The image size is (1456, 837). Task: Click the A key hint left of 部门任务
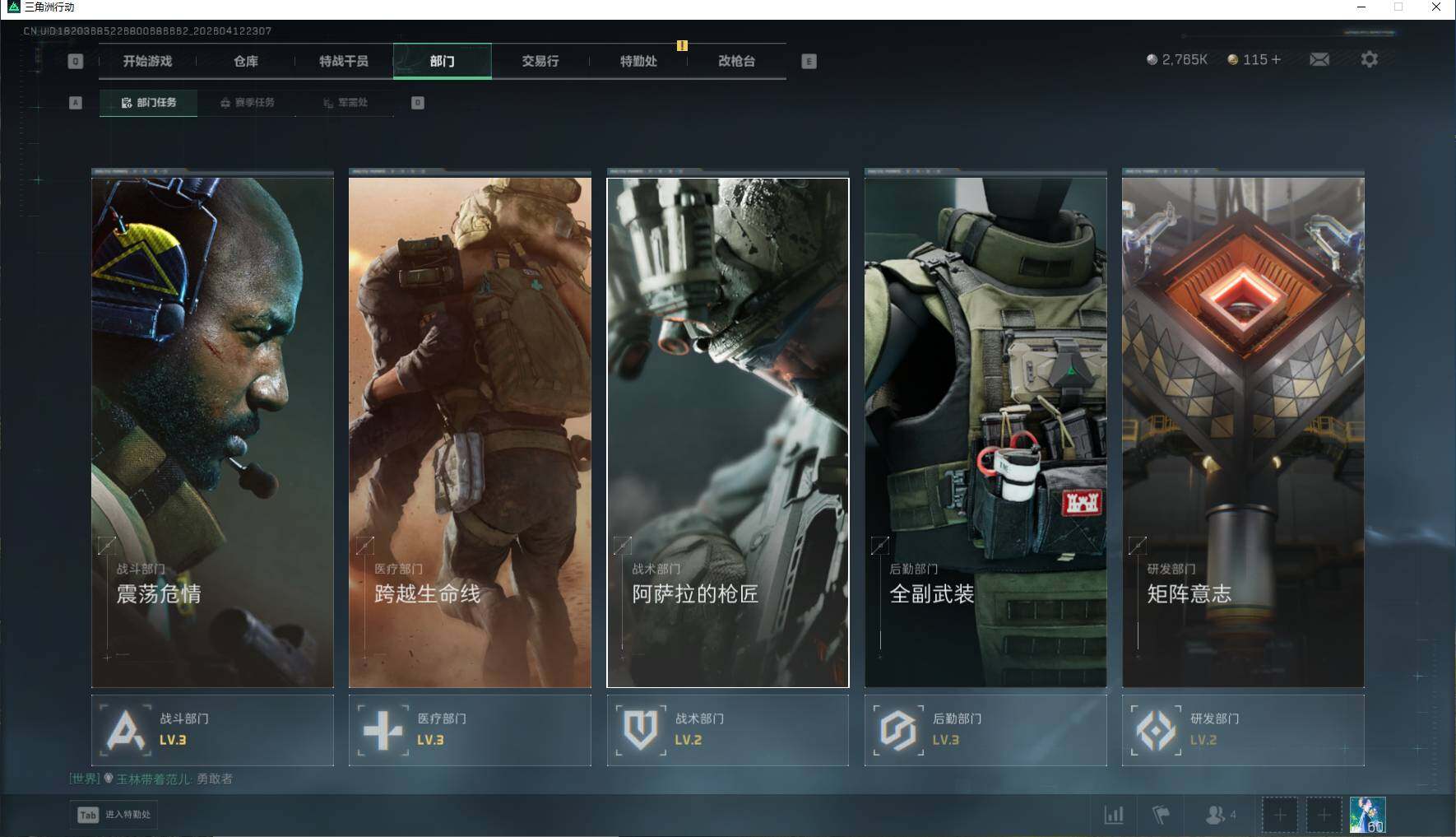[76, 103]
